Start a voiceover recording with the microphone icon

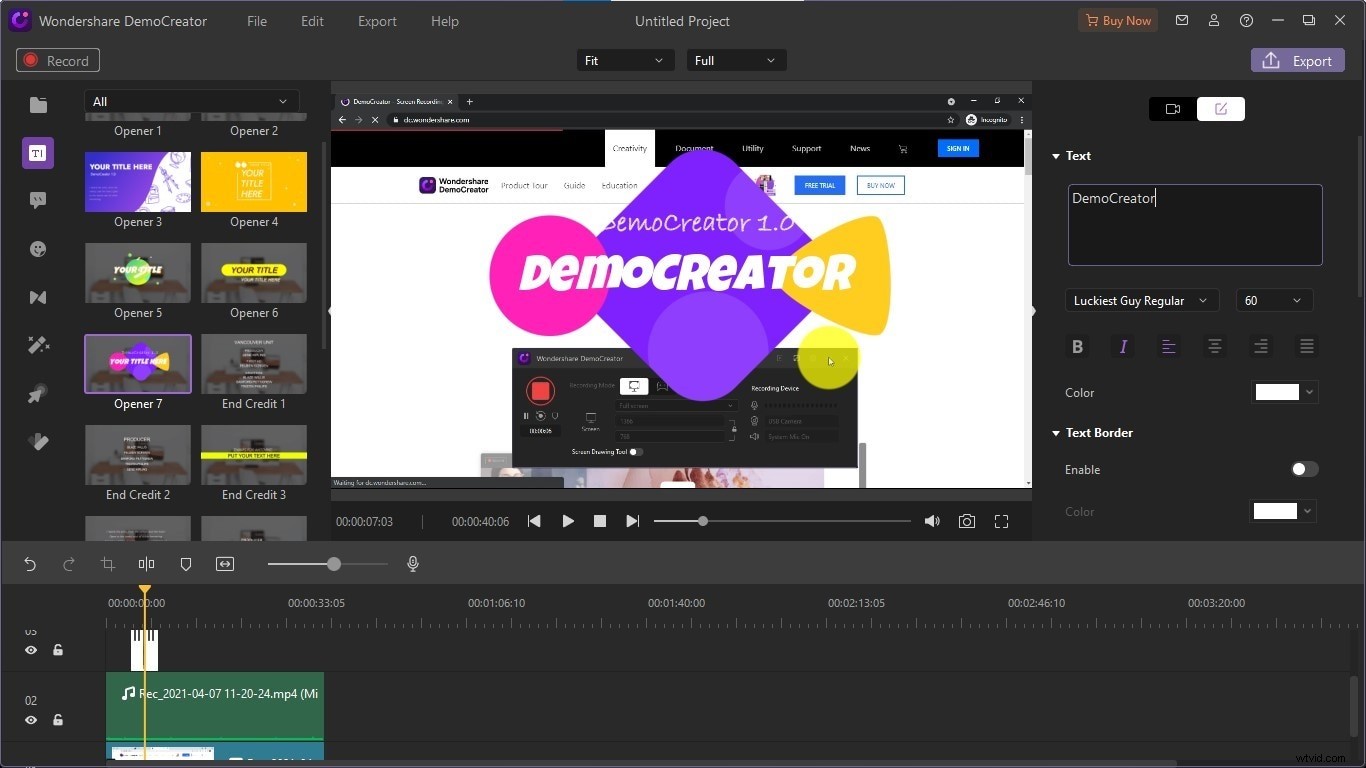point(413,564)
